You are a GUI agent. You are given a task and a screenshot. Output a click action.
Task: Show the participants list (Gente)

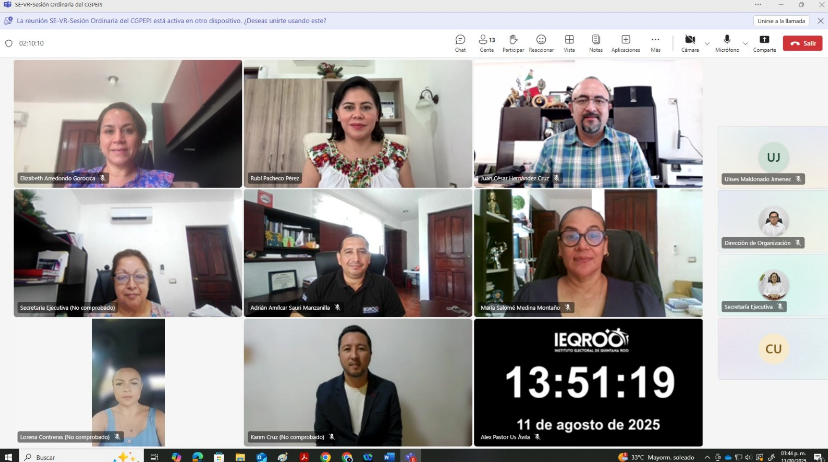[x=486, y=42]
